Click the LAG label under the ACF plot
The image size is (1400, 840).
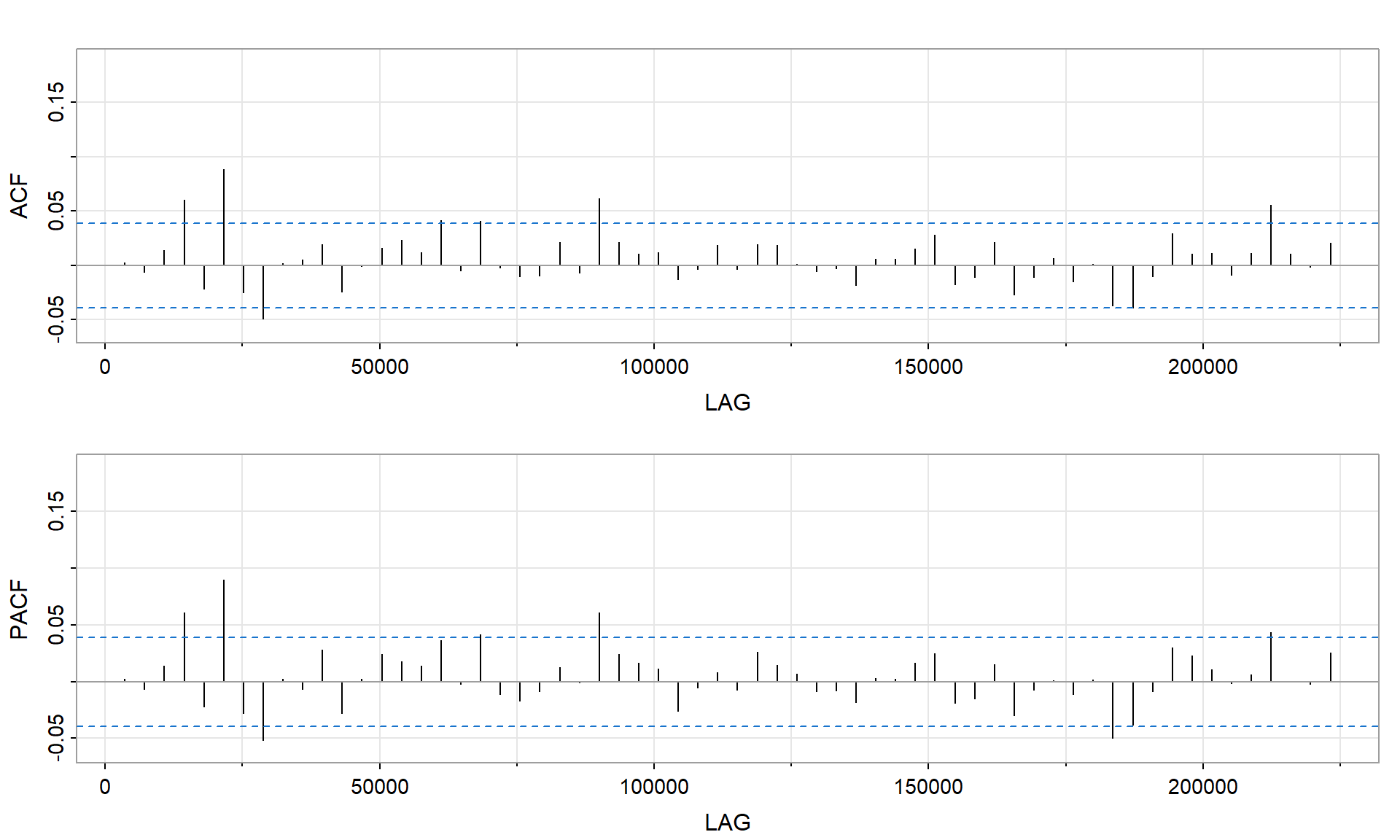[727, 402]
